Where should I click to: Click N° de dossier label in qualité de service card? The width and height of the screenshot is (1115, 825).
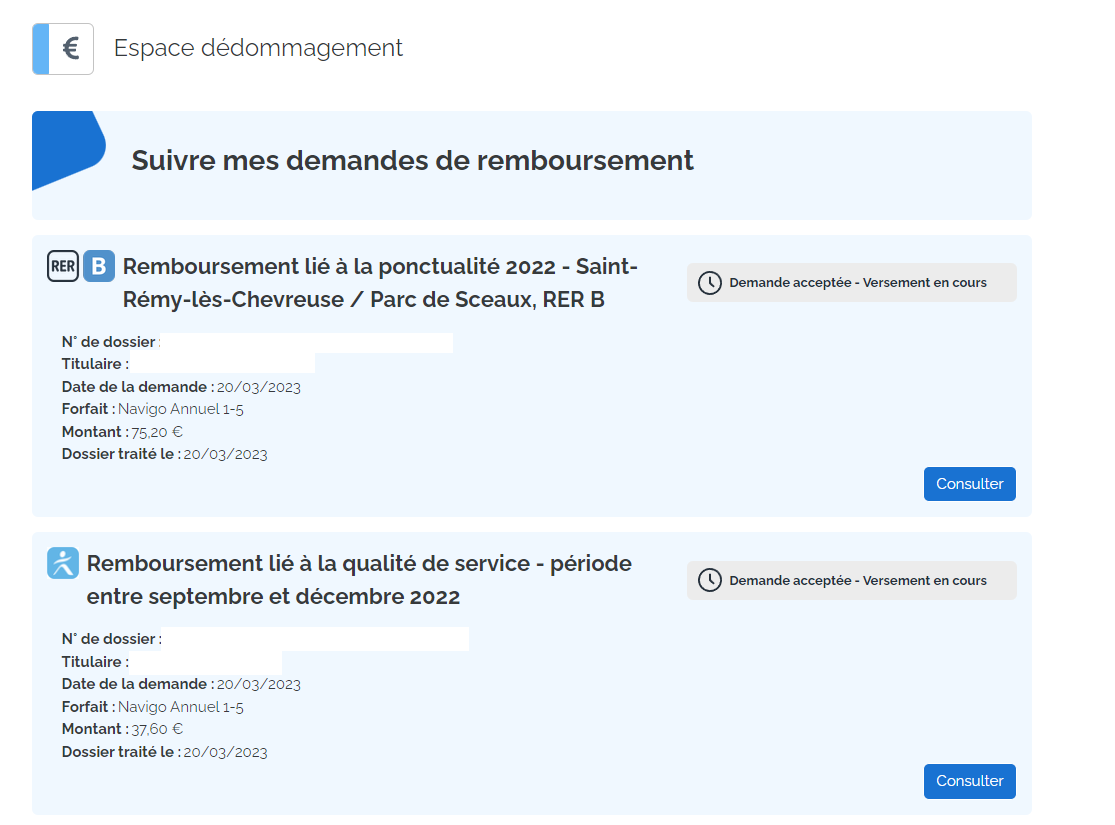coord(112,639)
